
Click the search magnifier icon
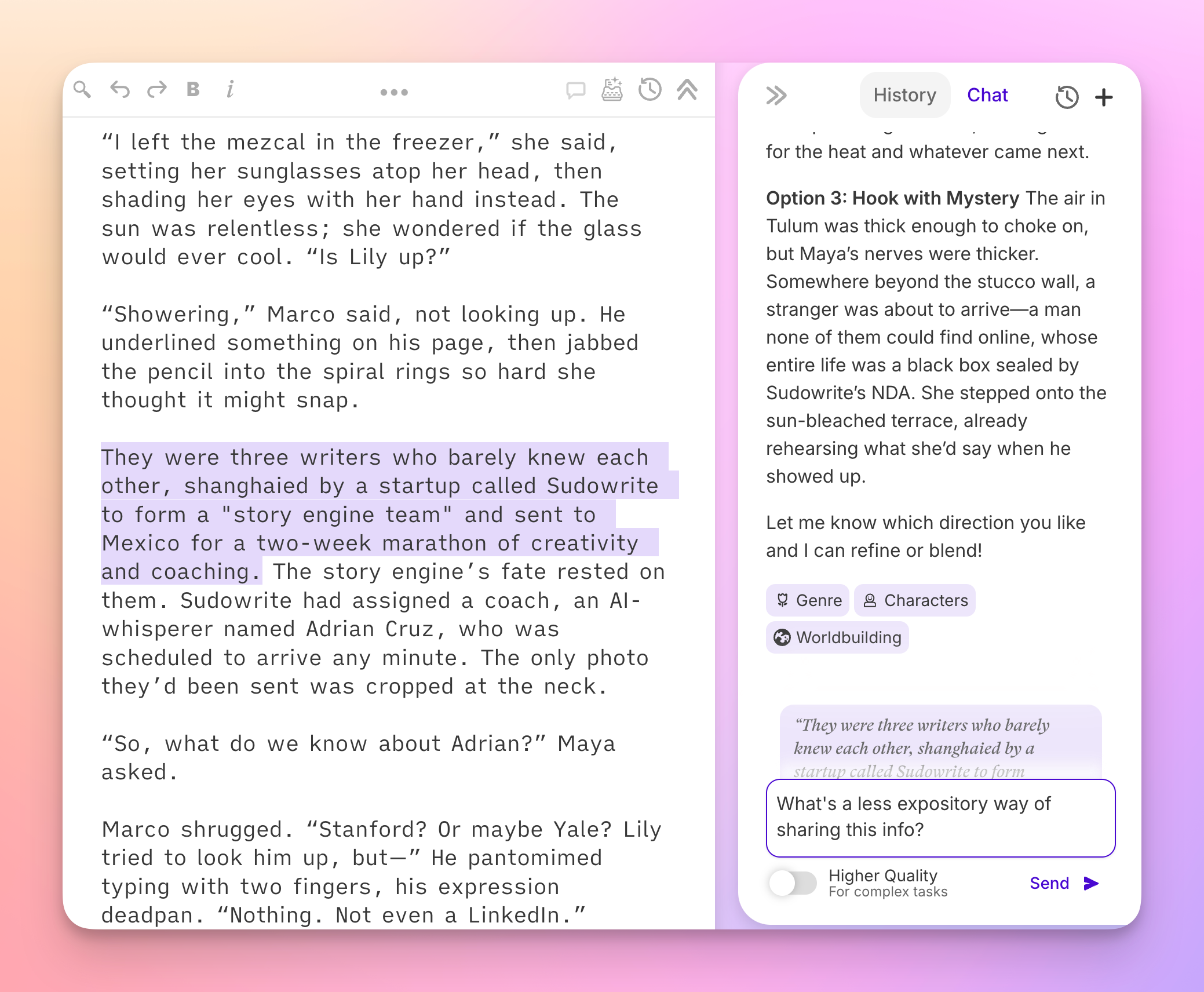click(x=82, y=90)
